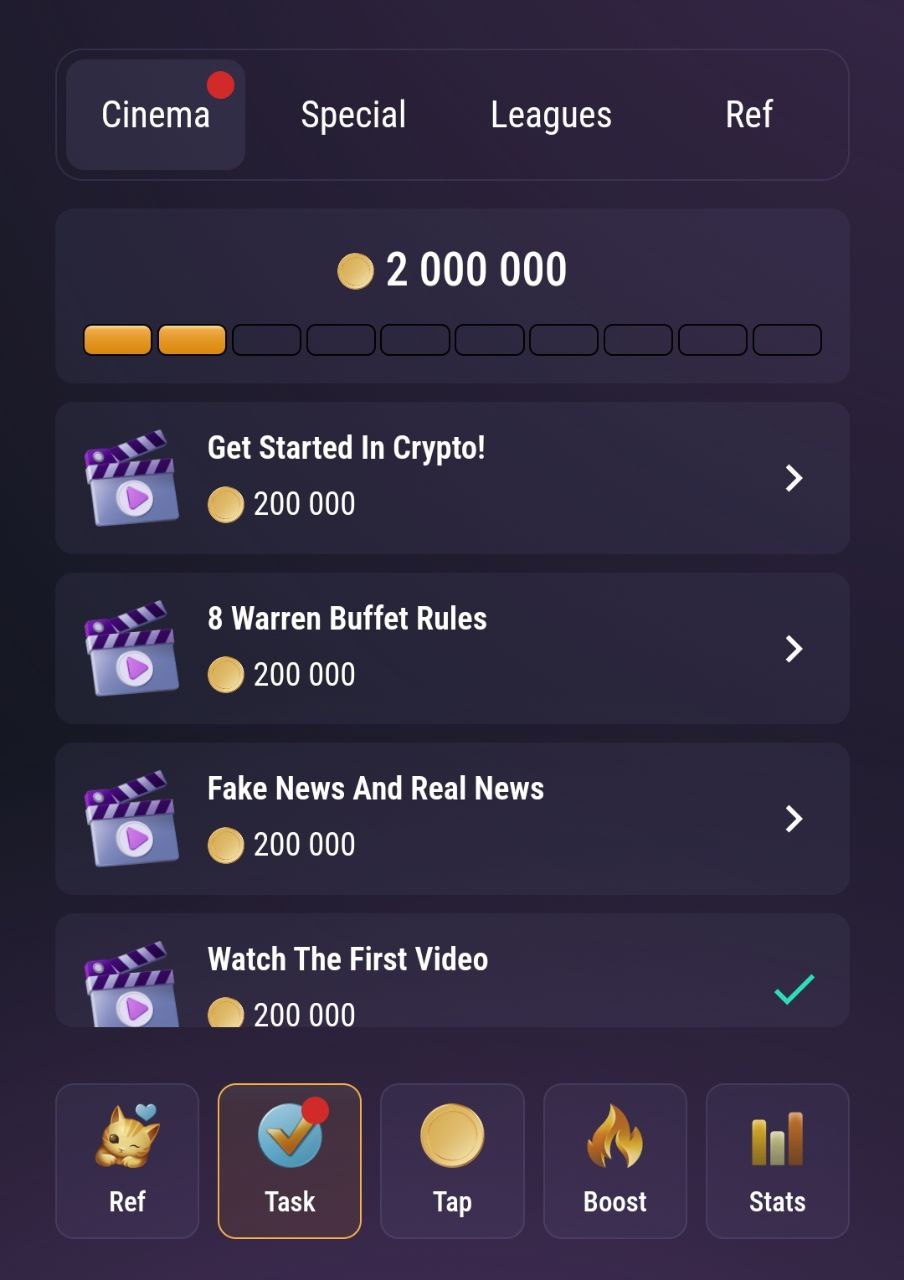904x1280 pixels.
Task: Click the second filled orange progress segment
Action: pyautogui.click(x=192, y=340)
